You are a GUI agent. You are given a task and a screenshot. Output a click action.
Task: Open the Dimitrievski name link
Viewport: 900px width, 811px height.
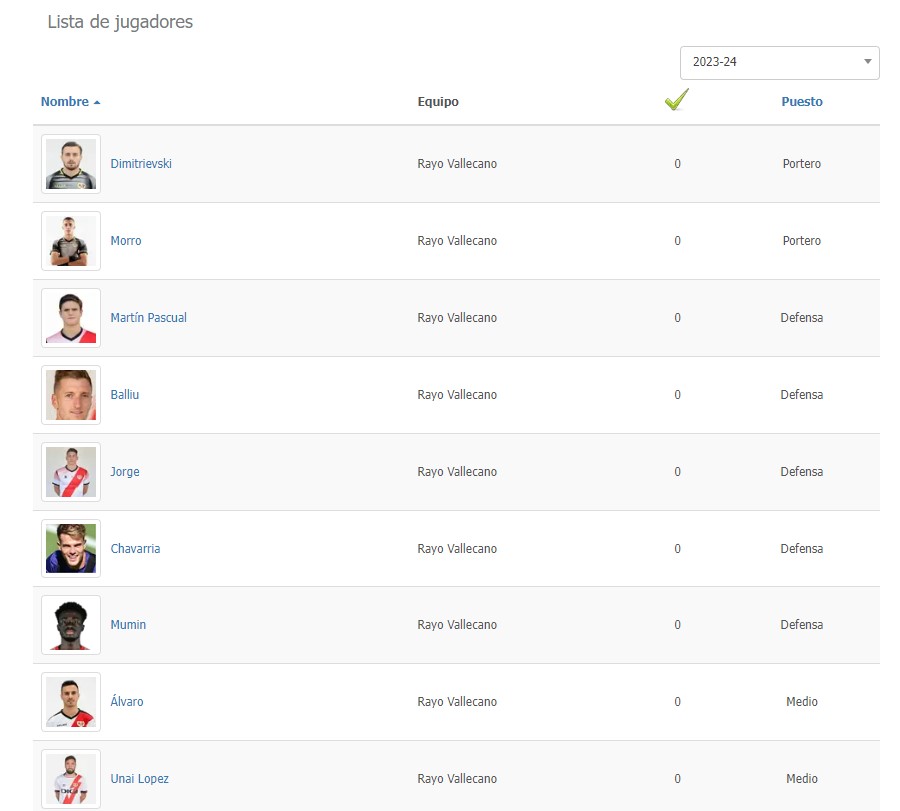click(141, 164)
